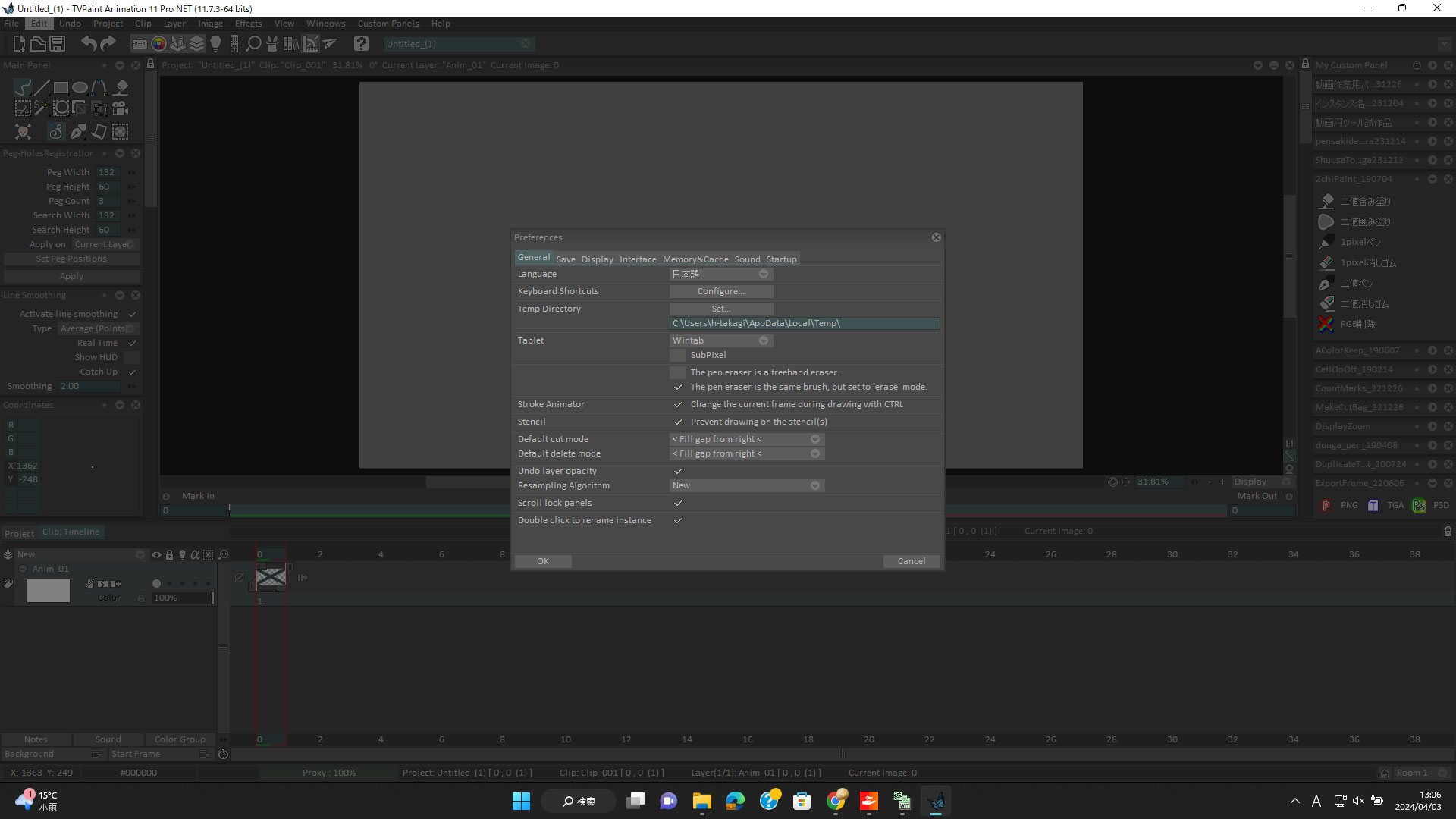Screen dimensions: 1456x819
Task: Click the Set Peg Positions button
Action: [72, 259]
